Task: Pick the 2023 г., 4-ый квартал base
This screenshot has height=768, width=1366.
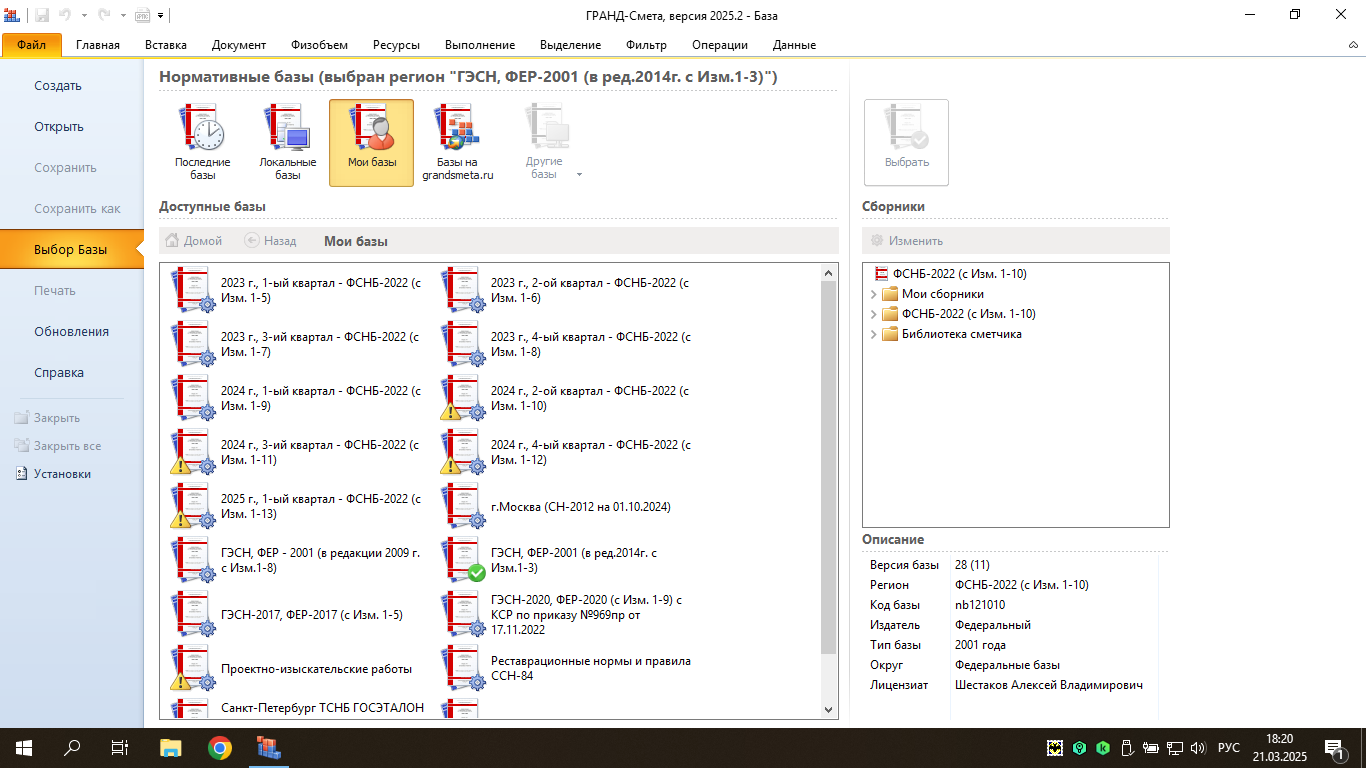Action: pos(567,344)
